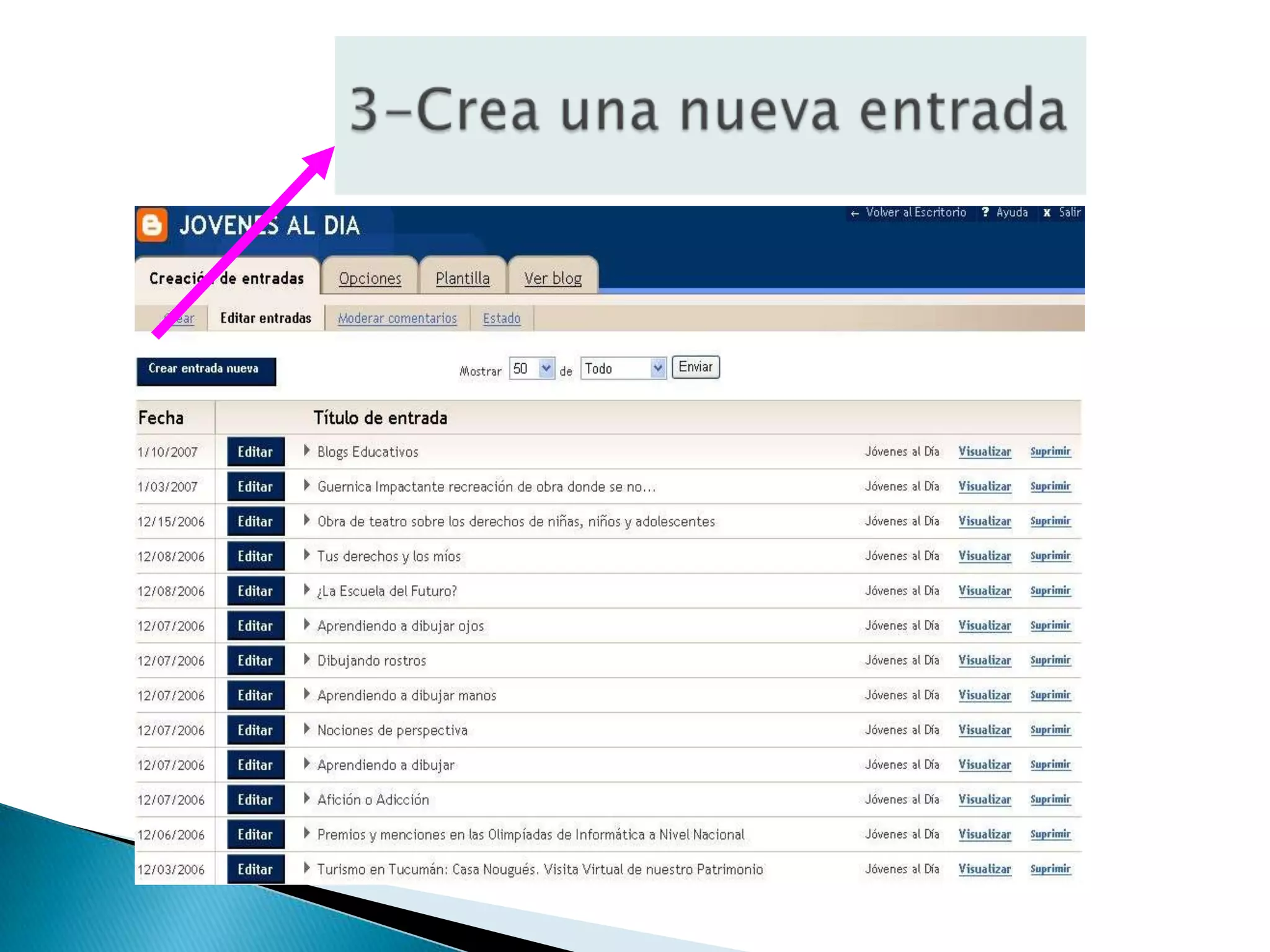1270x952 pixels.
Task: Click Editar for Blogs Educativos
Action: pos(255,452)
